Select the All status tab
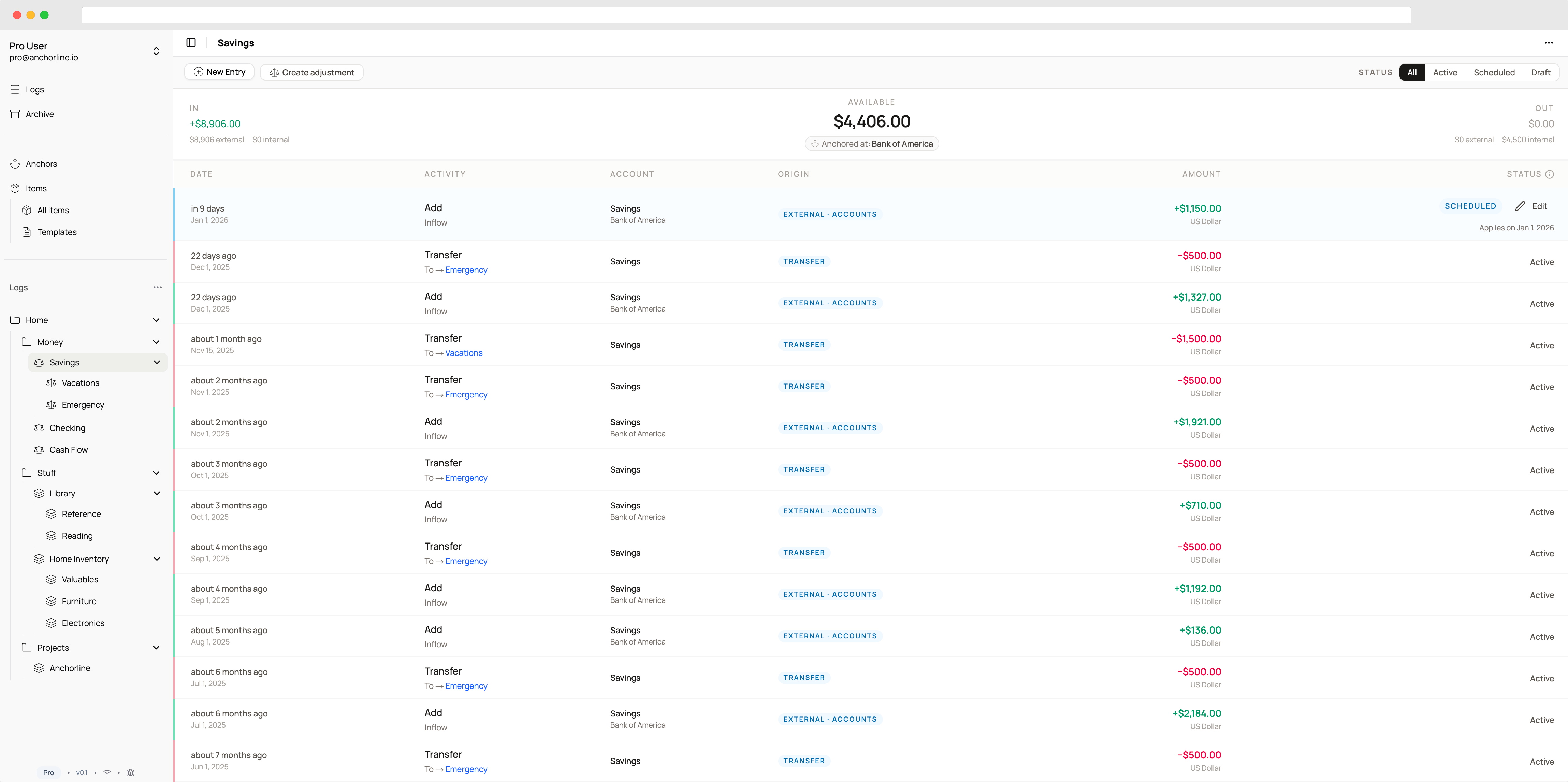The width and height of the screenshot is (1568, 782). pos(1412,72)
